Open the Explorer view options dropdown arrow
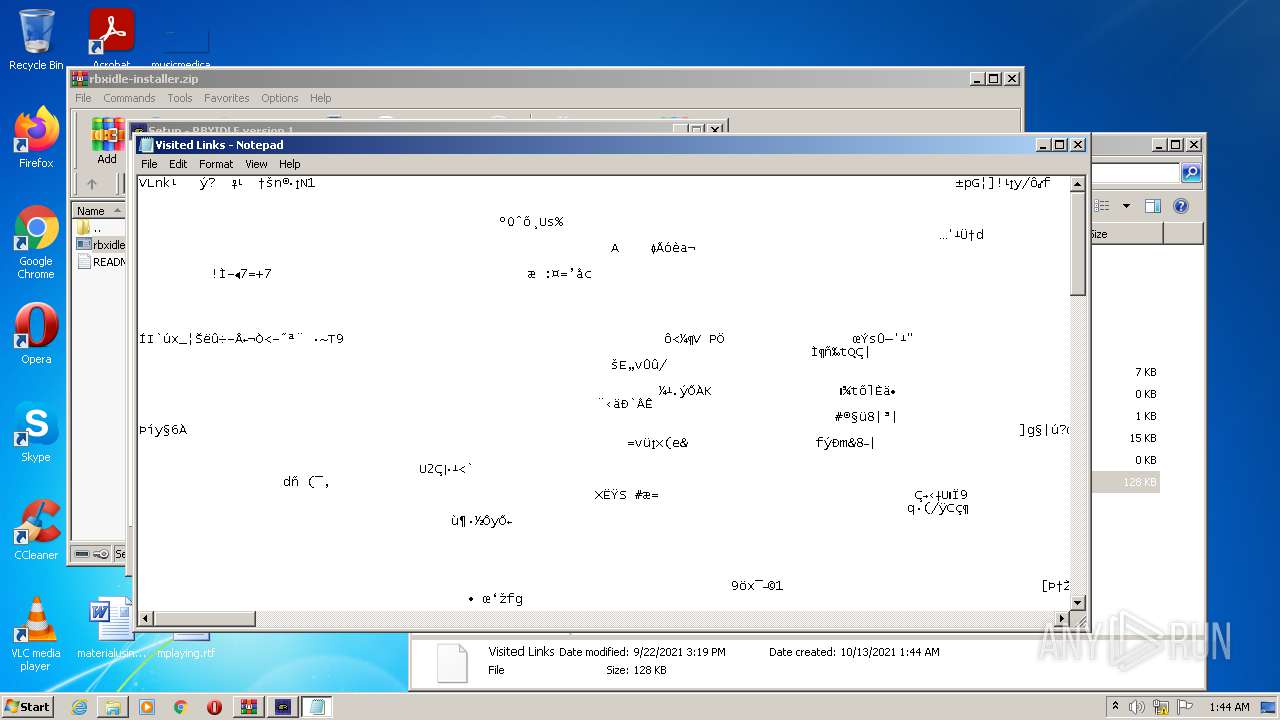This screenshot has height=720, width=1280. 1126,206
